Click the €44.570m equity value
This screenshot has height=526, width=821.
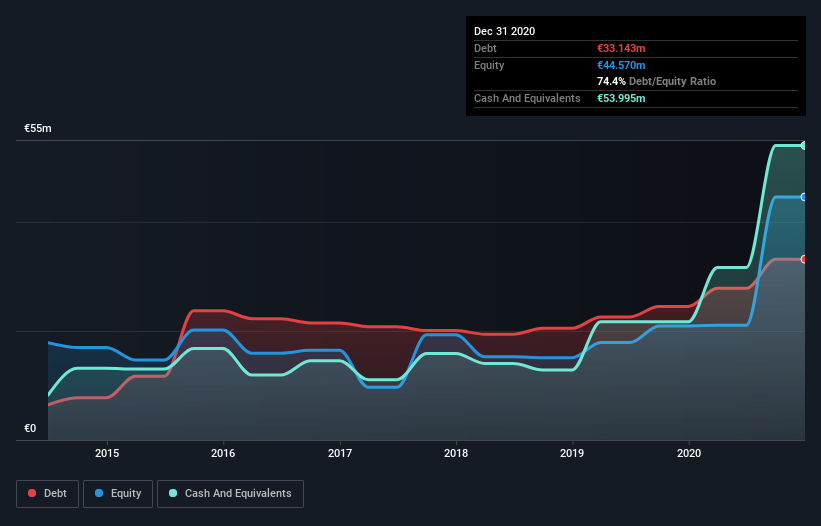(x=621, y=65)
